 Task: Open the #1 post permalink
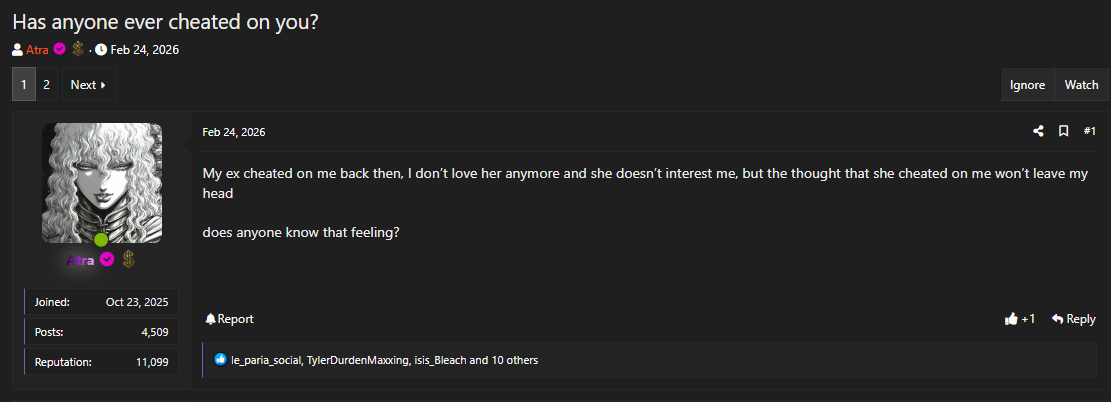click(x=1090, y=131)
